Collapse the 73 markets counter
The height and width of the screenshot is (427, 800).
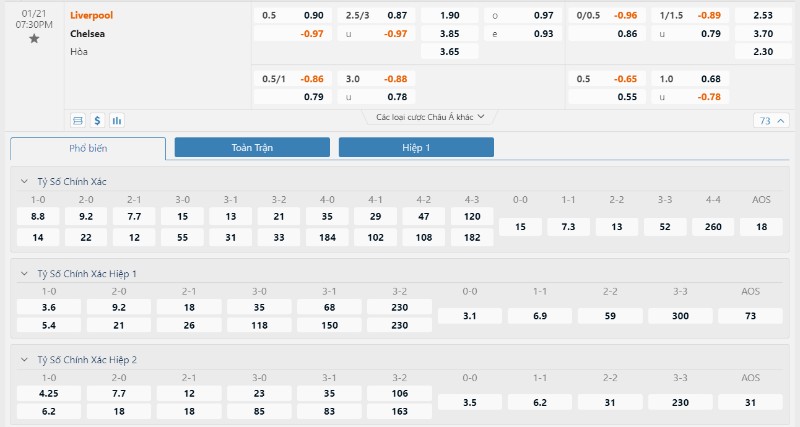(x=771, y=120)
